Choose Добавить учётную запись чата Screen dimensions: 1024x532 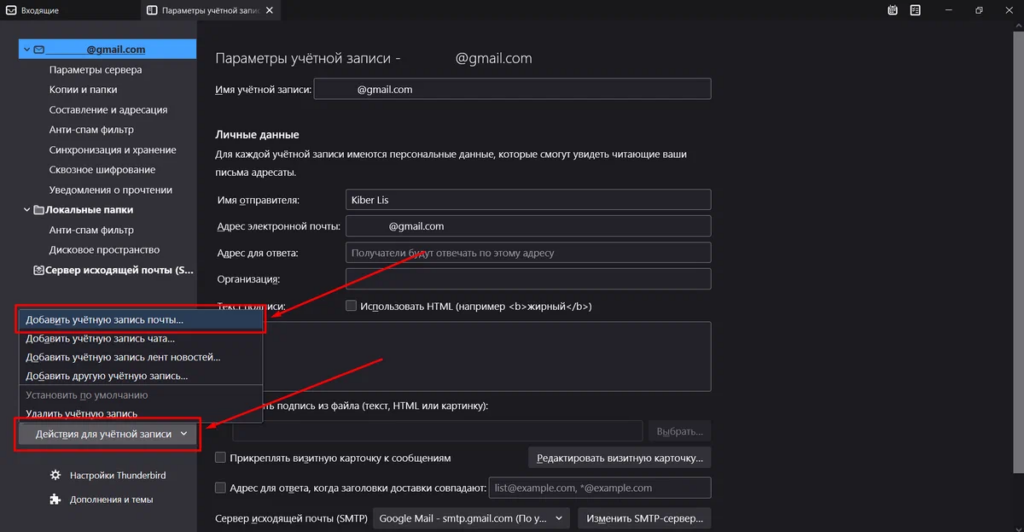140,339
